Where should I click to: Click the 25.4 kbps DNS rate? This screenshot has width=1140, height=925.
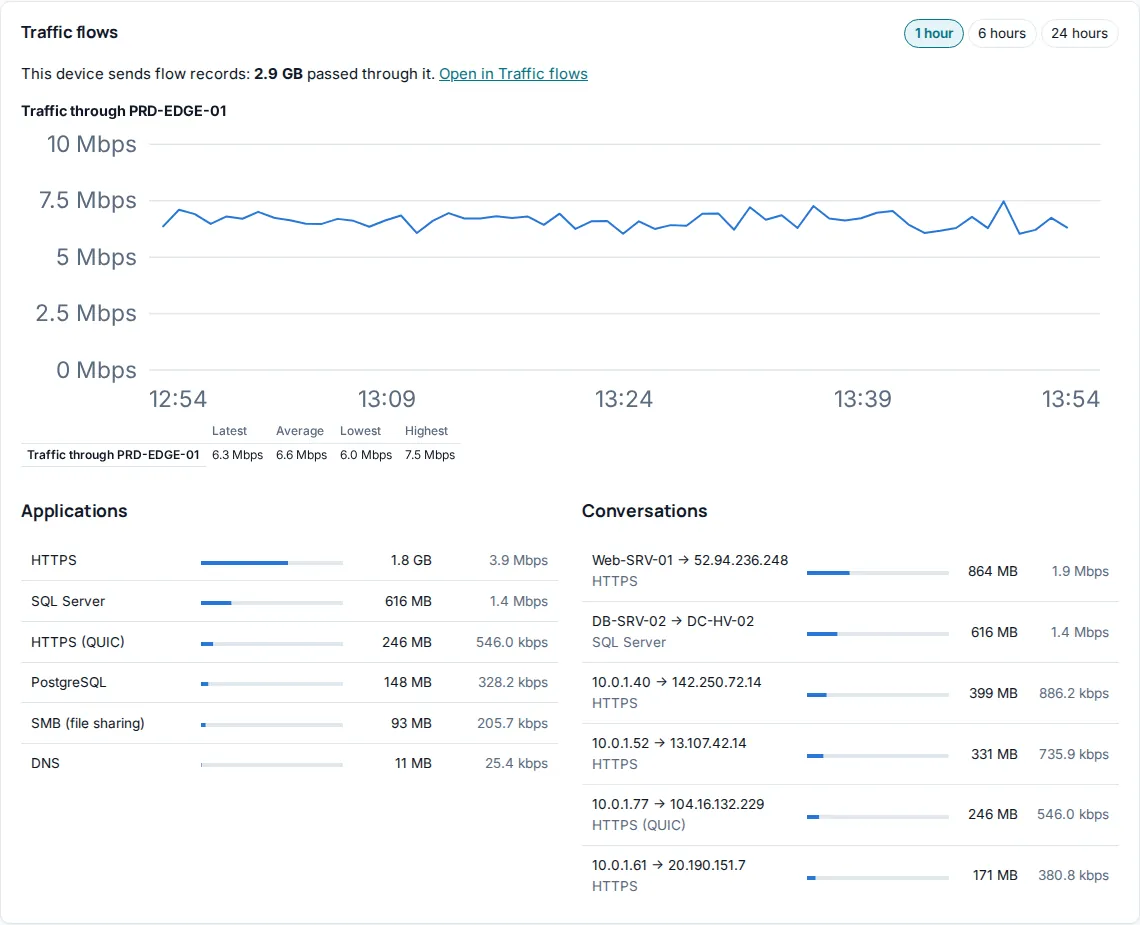pos(516,763)
